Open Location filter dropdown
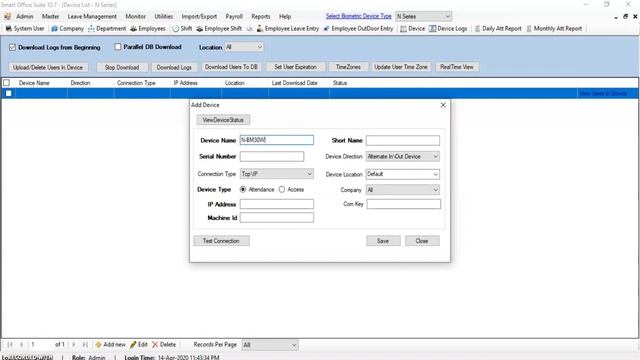 tap(244, 47)
